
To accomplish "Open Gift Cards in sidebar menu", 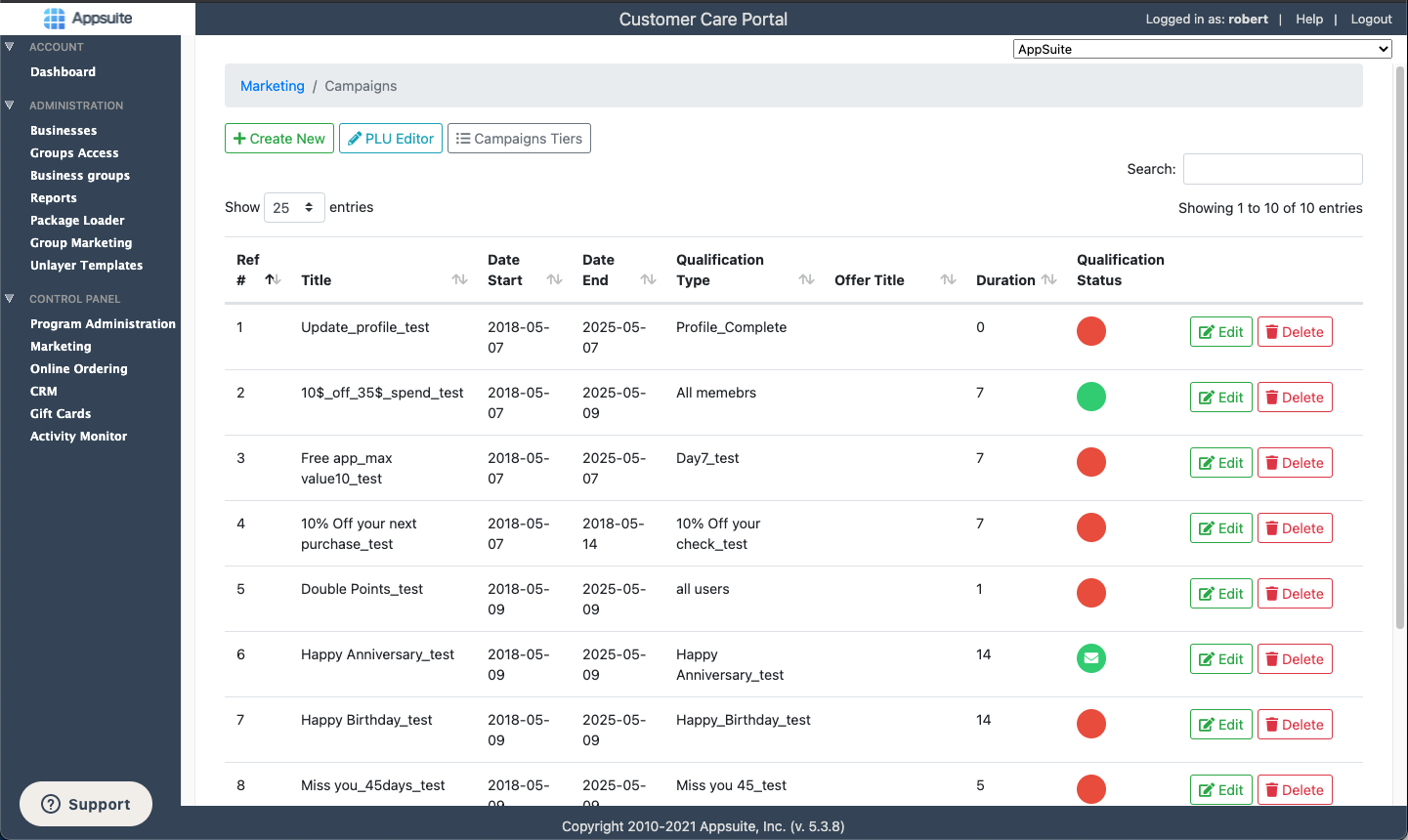I will tap(61, 414).
